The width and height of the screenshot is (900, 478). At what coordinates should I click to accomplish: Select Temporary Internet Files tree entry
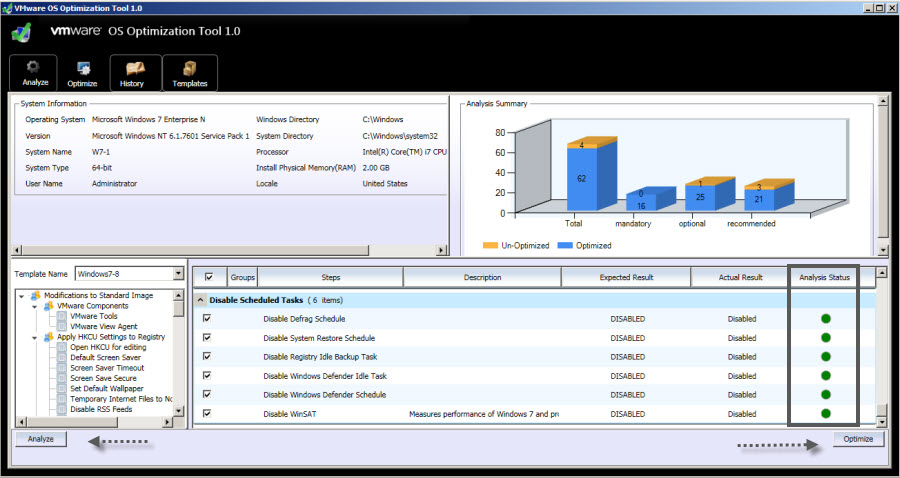pos(121,399)
